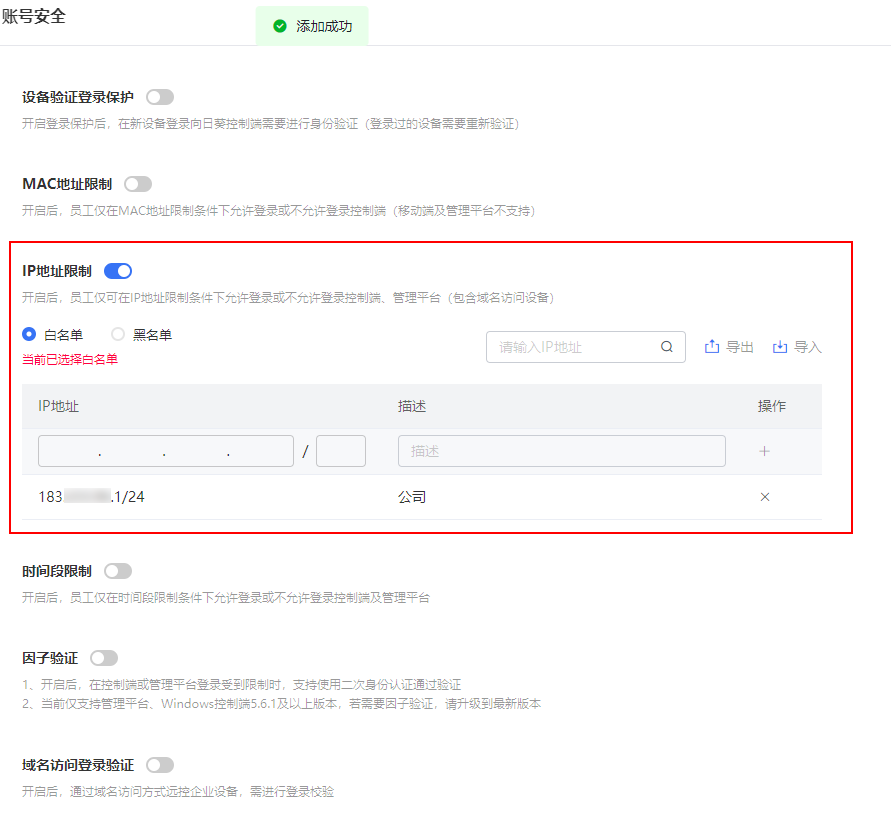
Task: Click the 导入 text button
Action: pos(808,347)
